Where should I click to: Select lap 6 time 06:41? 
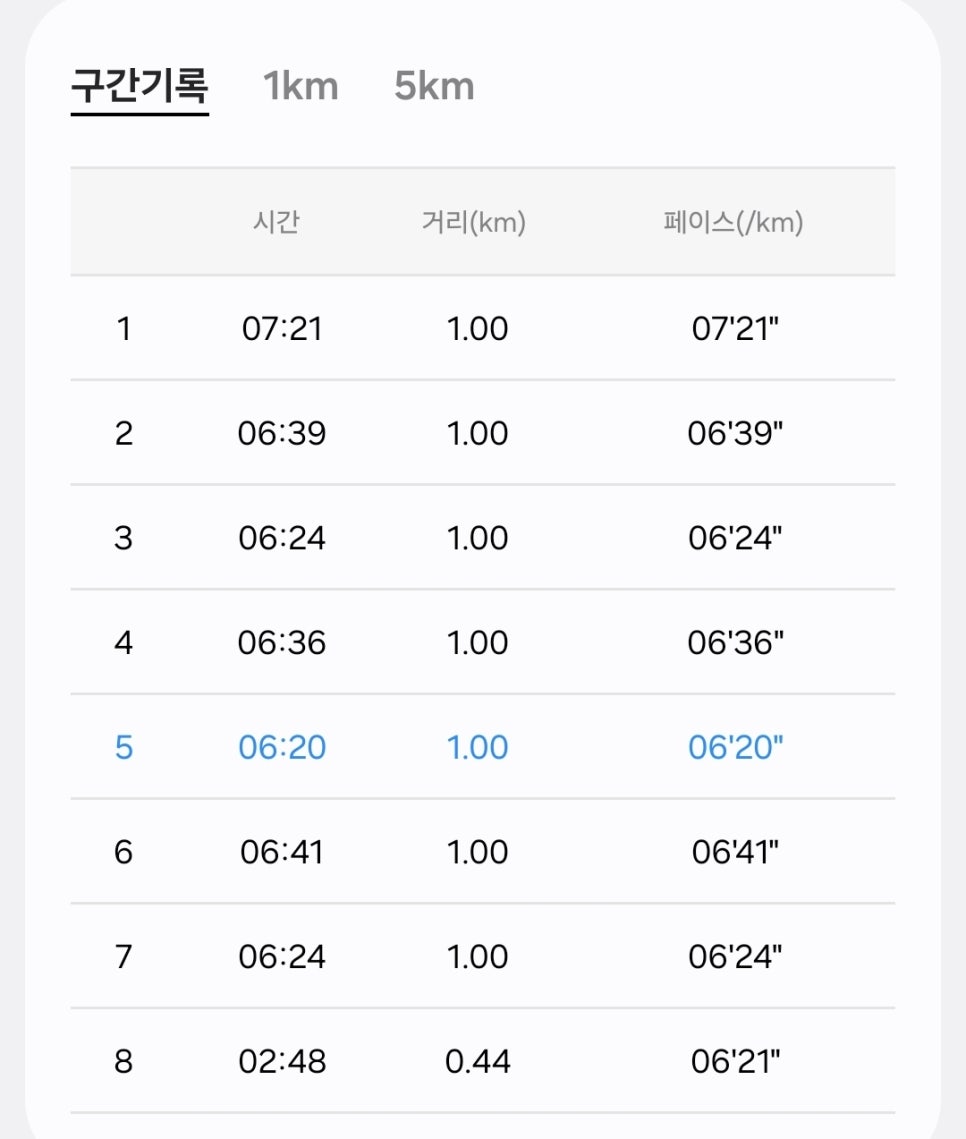click(x=282, y=851)
